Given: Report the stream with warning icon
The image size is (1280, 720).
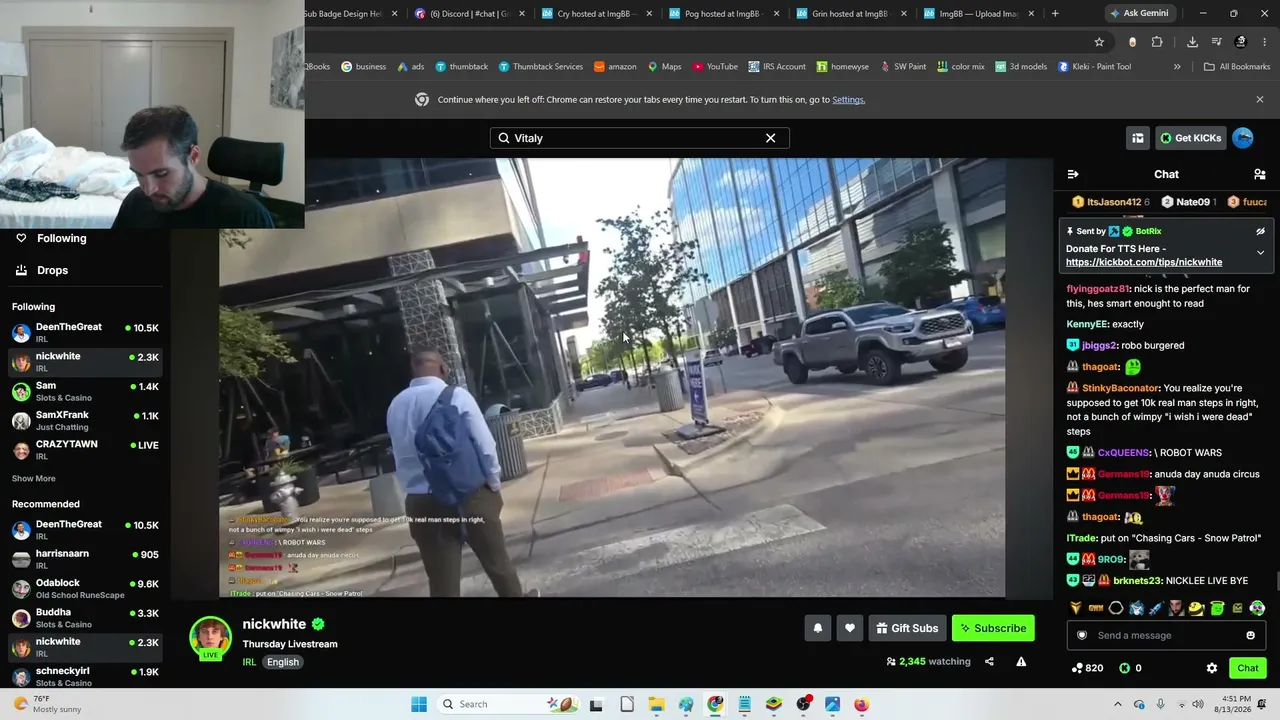Looking at the screenshot, I should (1021, 661).
